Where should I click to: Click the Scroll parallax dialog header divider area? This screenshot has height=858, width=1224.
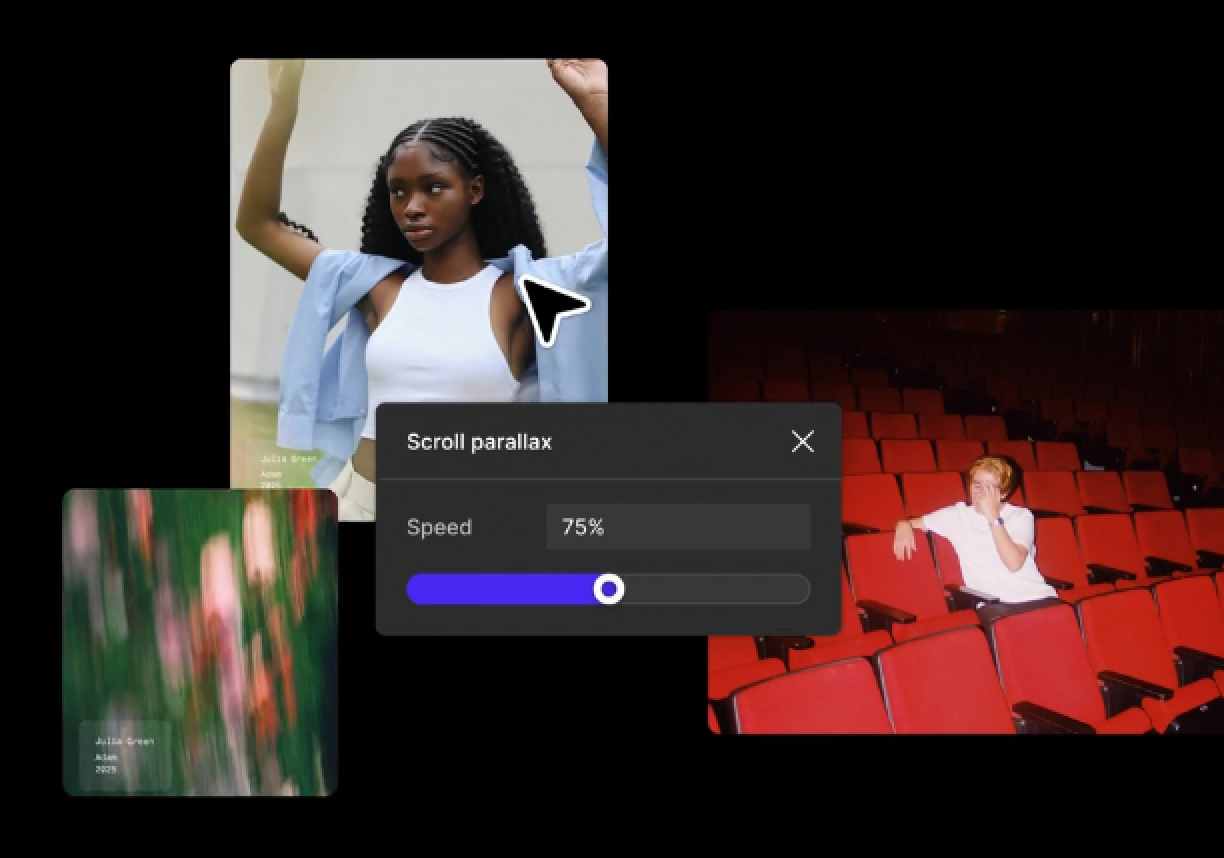point(608,479)
